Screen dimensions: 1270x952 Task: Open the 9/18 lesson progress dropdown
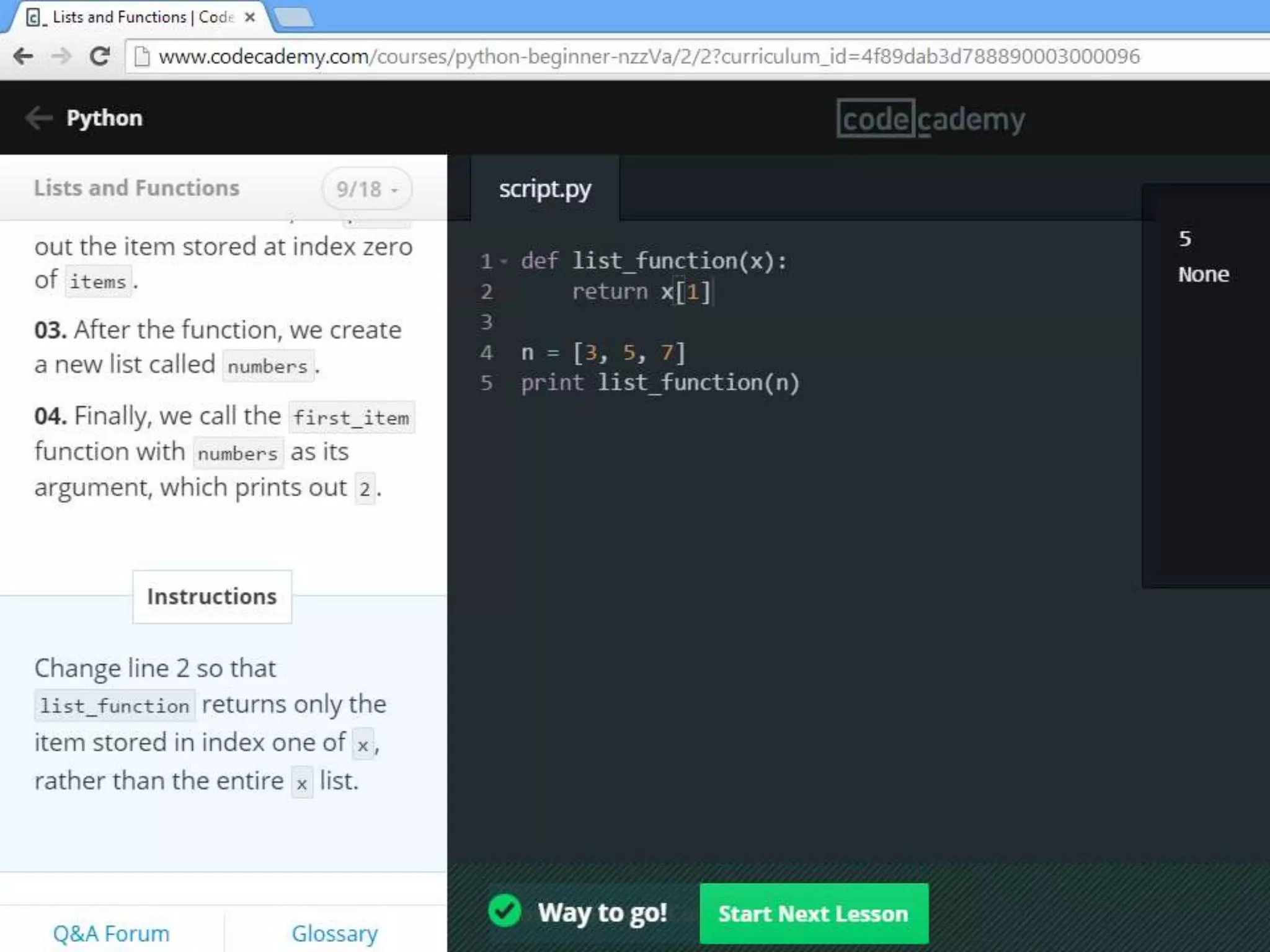point(367,188)
